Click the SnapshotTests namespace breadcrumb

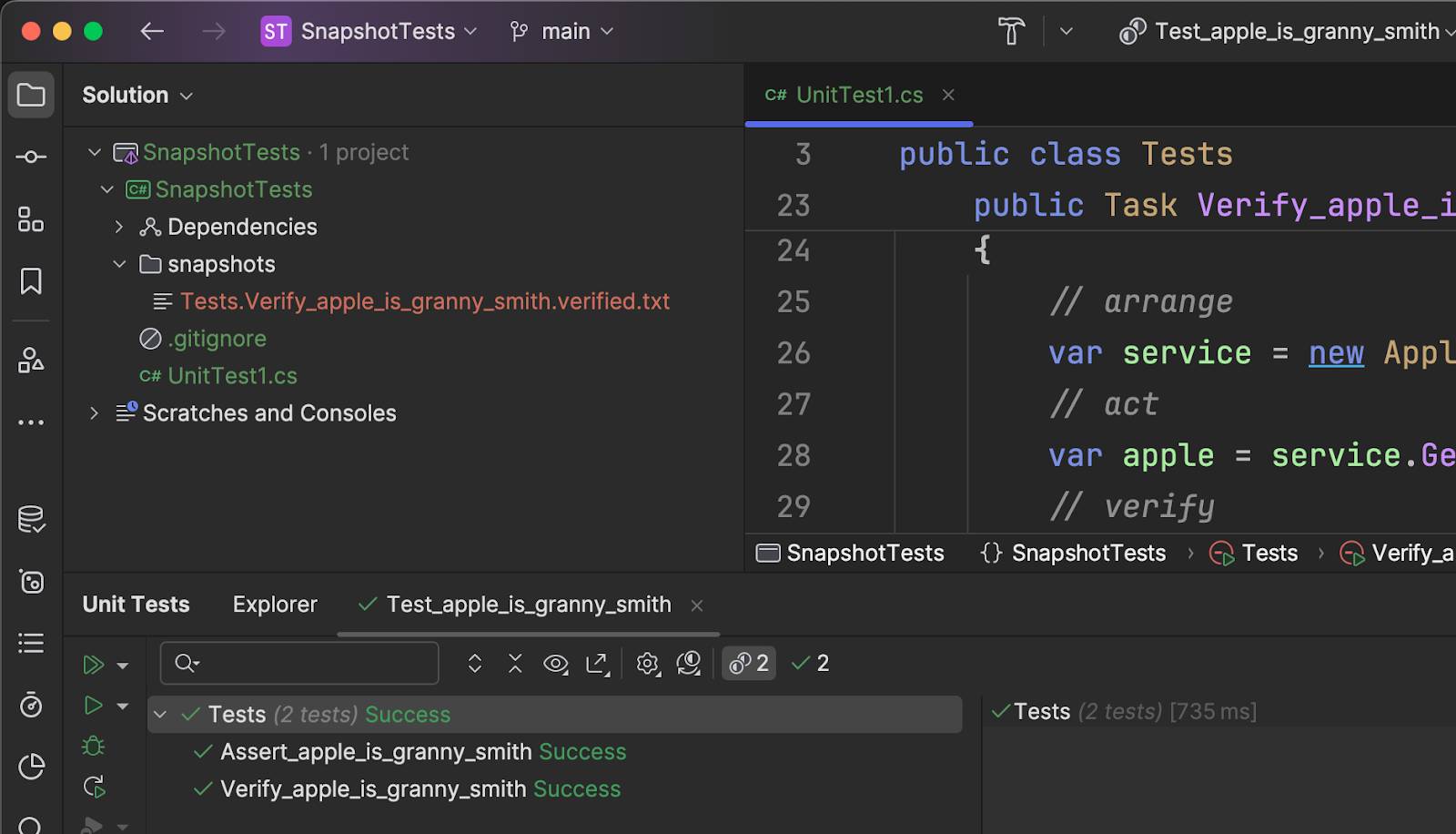tap(1073, 554)
